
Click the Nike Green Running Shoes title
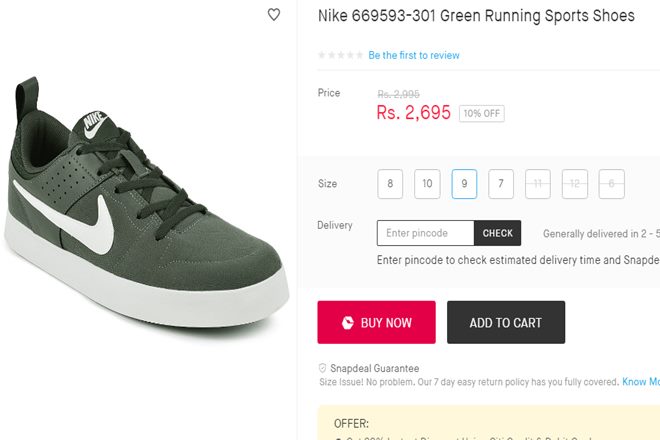tap(476, 16)
